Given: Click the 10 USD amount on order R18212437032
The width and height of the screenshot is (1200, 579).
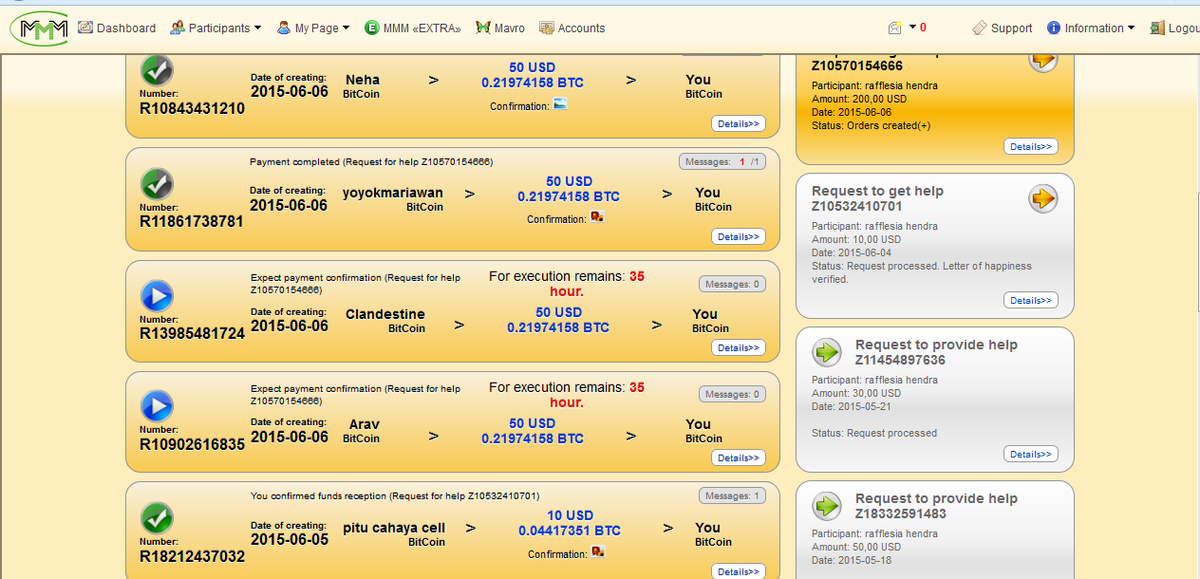Looking at the screenshot, I should [569, 516].
